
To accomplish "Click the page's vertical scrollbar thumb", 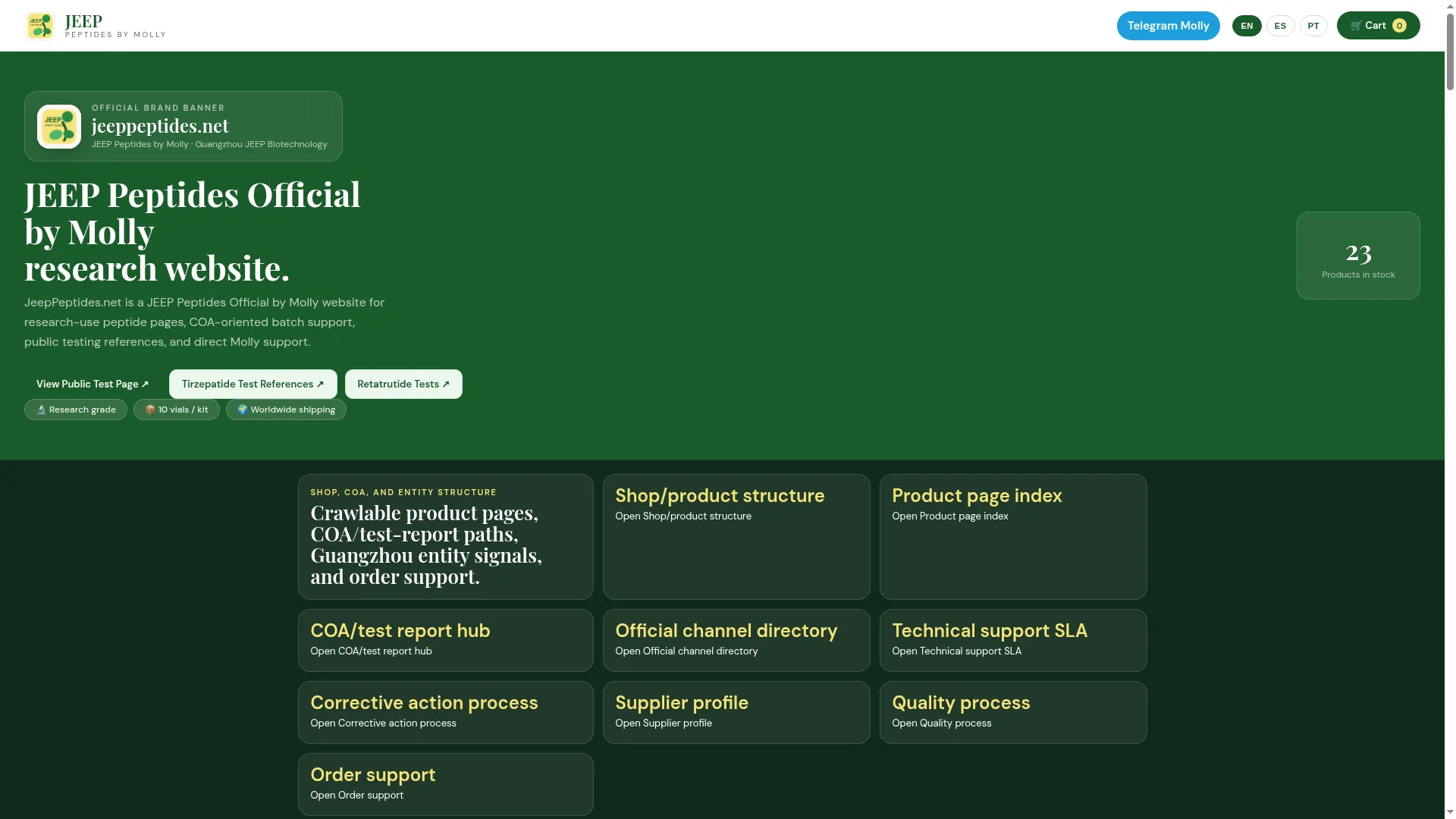I will [x=1450, y=52].
